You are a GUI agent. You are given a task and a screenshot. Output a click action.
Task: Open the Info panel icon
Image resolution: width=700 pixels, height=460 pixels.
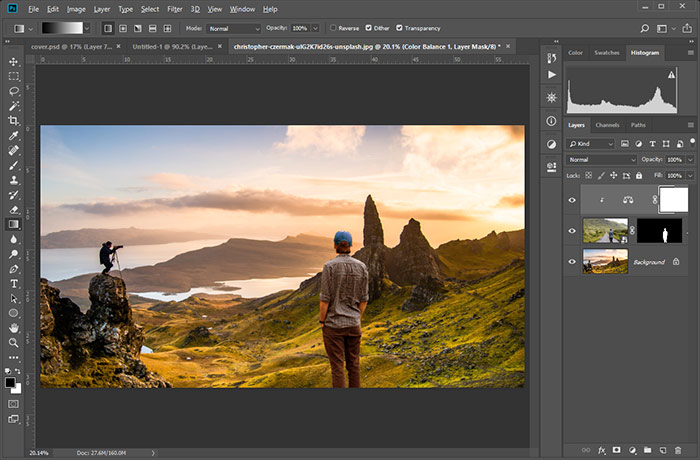click(x=552, y=121)
